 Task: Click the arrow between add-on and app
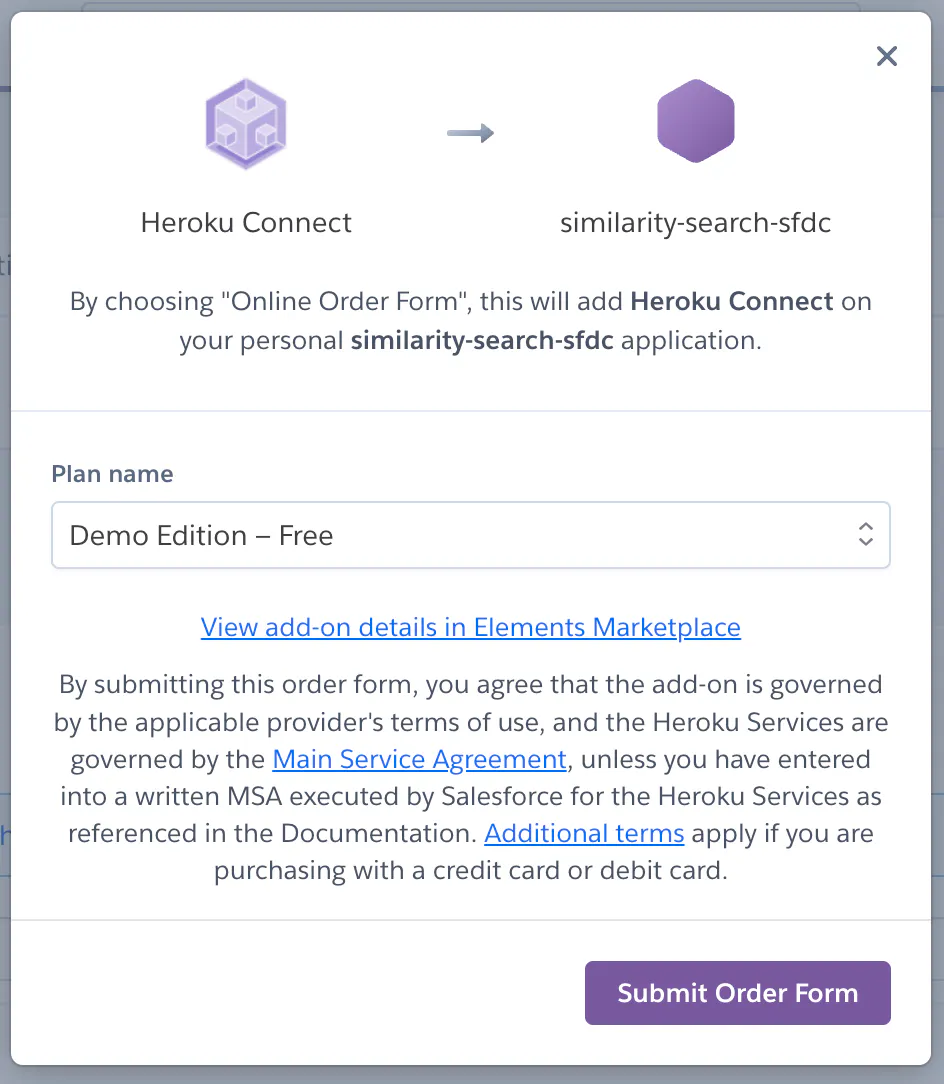470,133
